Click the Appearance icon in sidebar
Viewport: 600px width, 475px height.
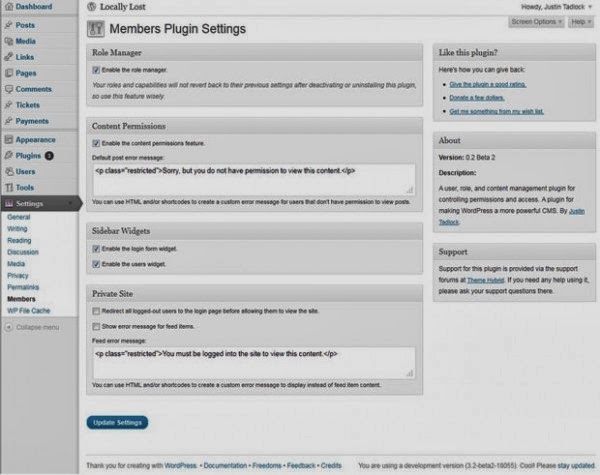point(9,139)
